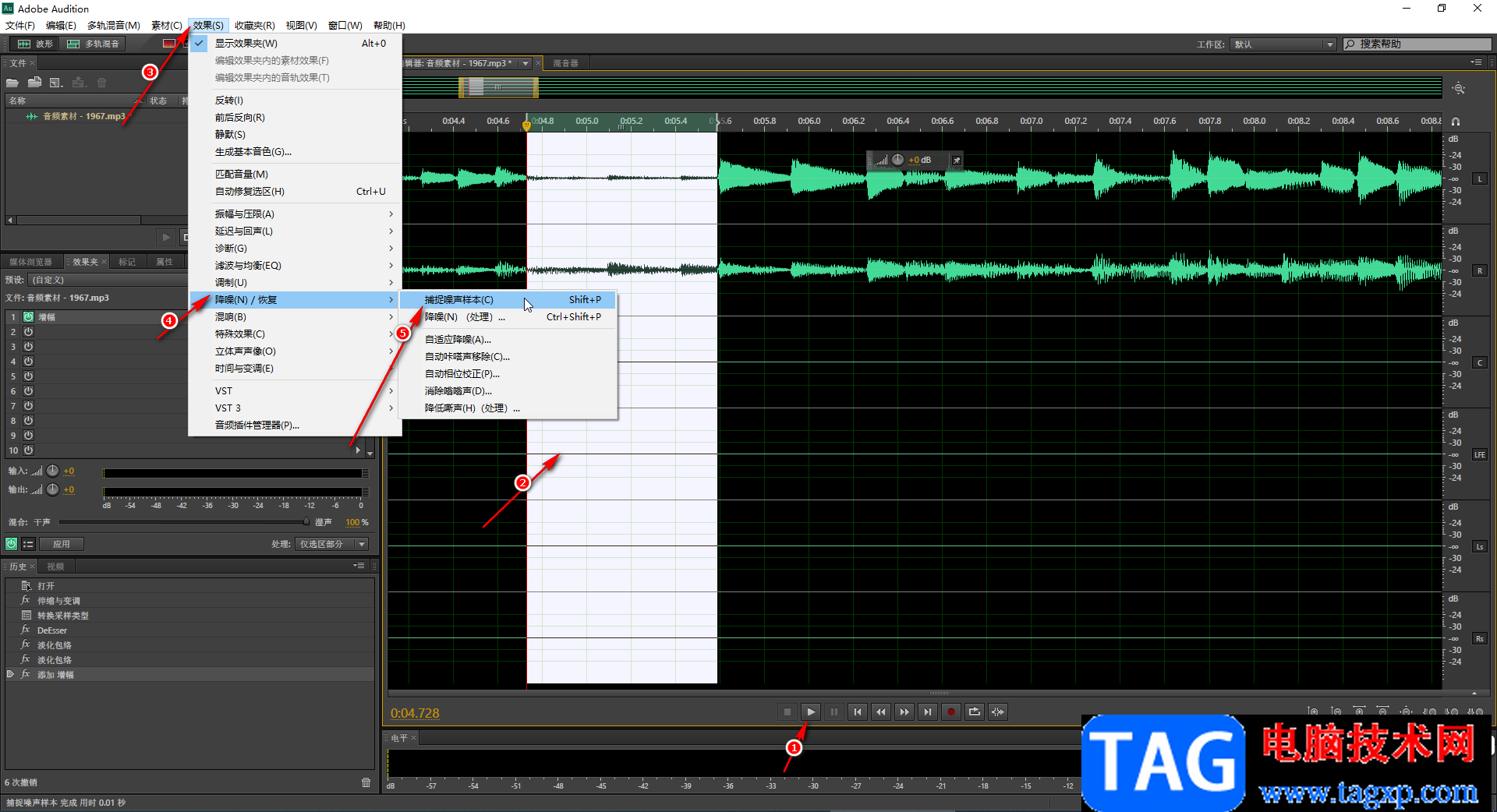
Task: Open the 文件(F) menu
Action: (20, 25)
